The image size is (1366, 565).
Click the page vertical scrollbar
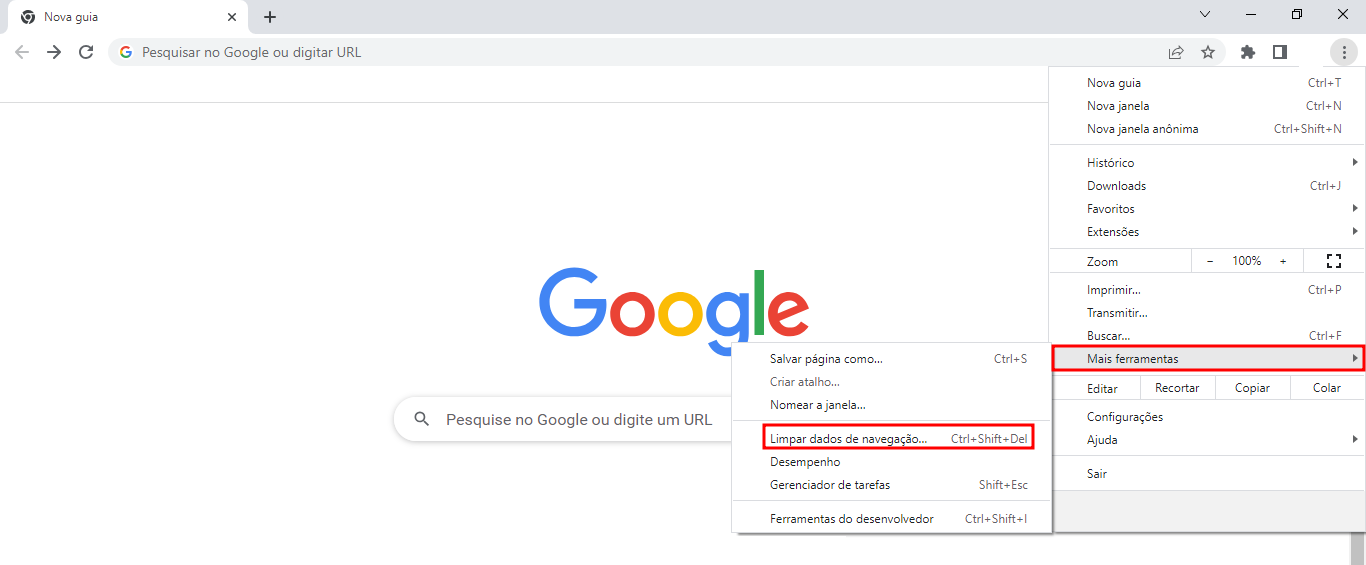click(1358, 549)
